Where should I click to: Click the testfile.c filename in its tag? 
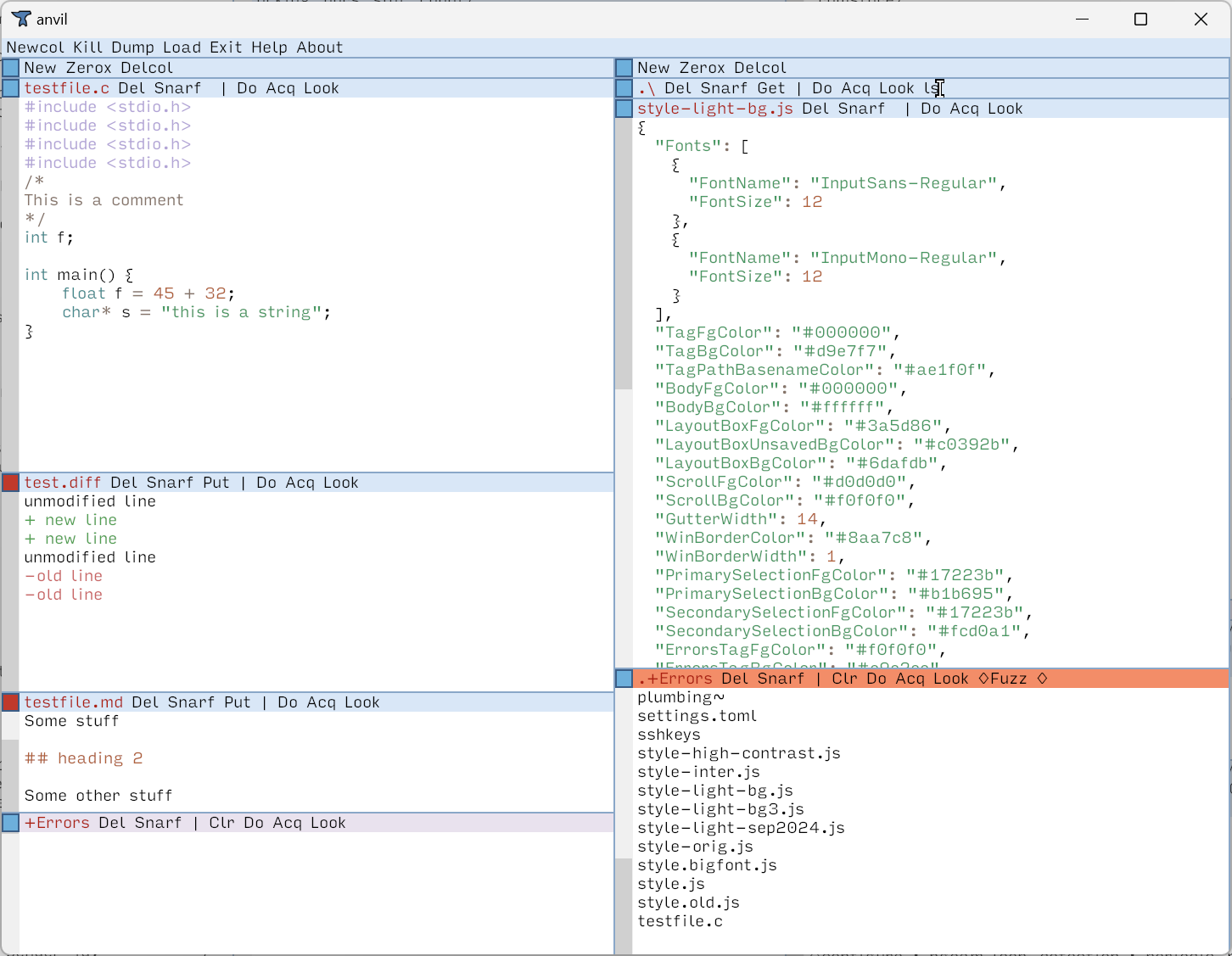click(67, 88)
